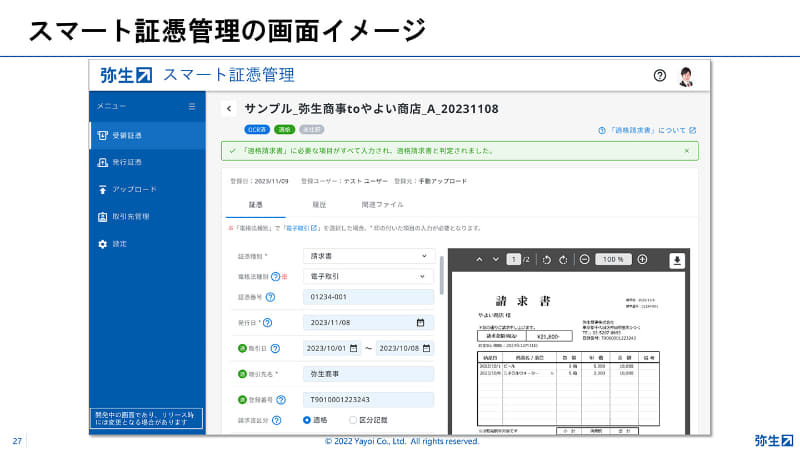800x450 pixels.
Task: Switch to the 証憑 tab
Action: (256, 205)
